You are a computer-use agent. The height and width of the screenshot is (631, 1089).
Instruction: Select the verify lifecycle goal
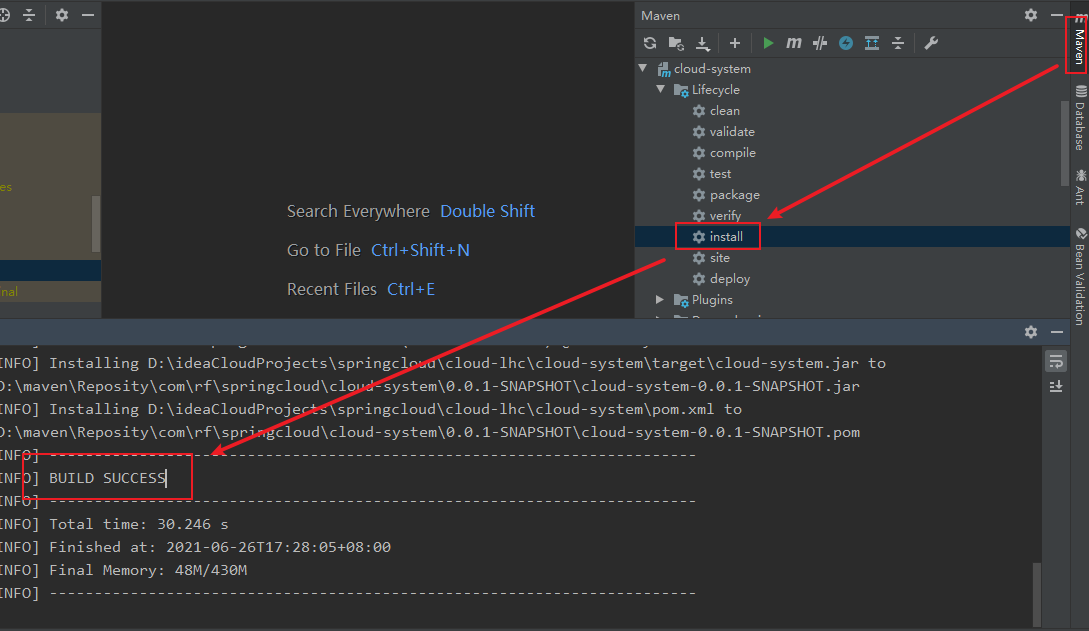pos(717,216)
